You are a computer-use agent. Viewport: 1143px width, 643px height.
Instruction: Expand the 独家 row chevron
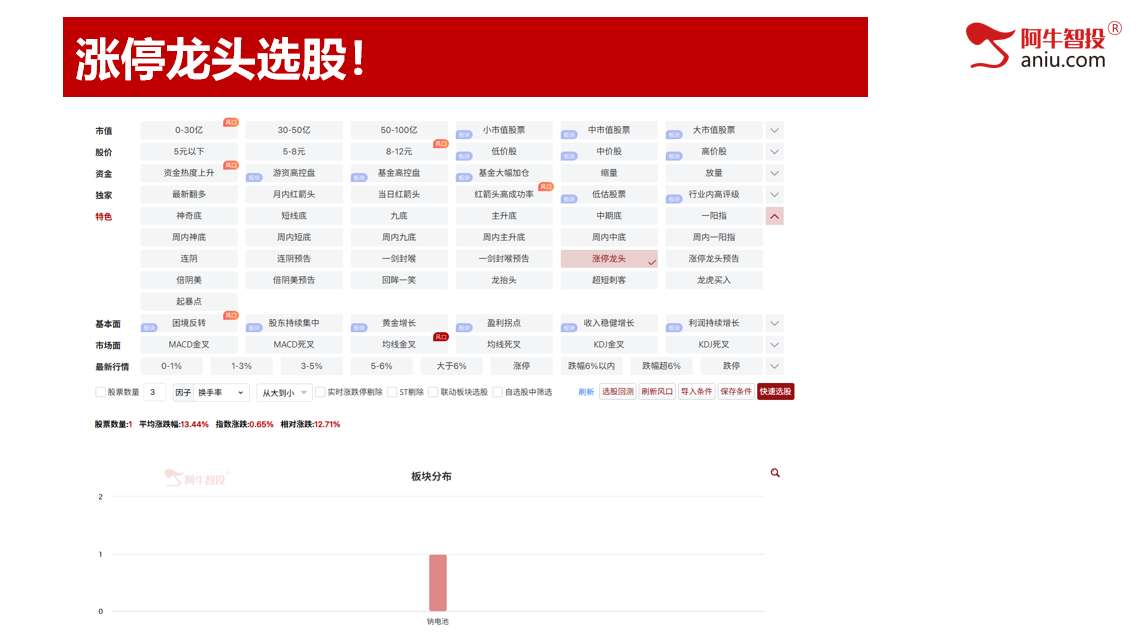pyautogui.click(x=774, y=195)
